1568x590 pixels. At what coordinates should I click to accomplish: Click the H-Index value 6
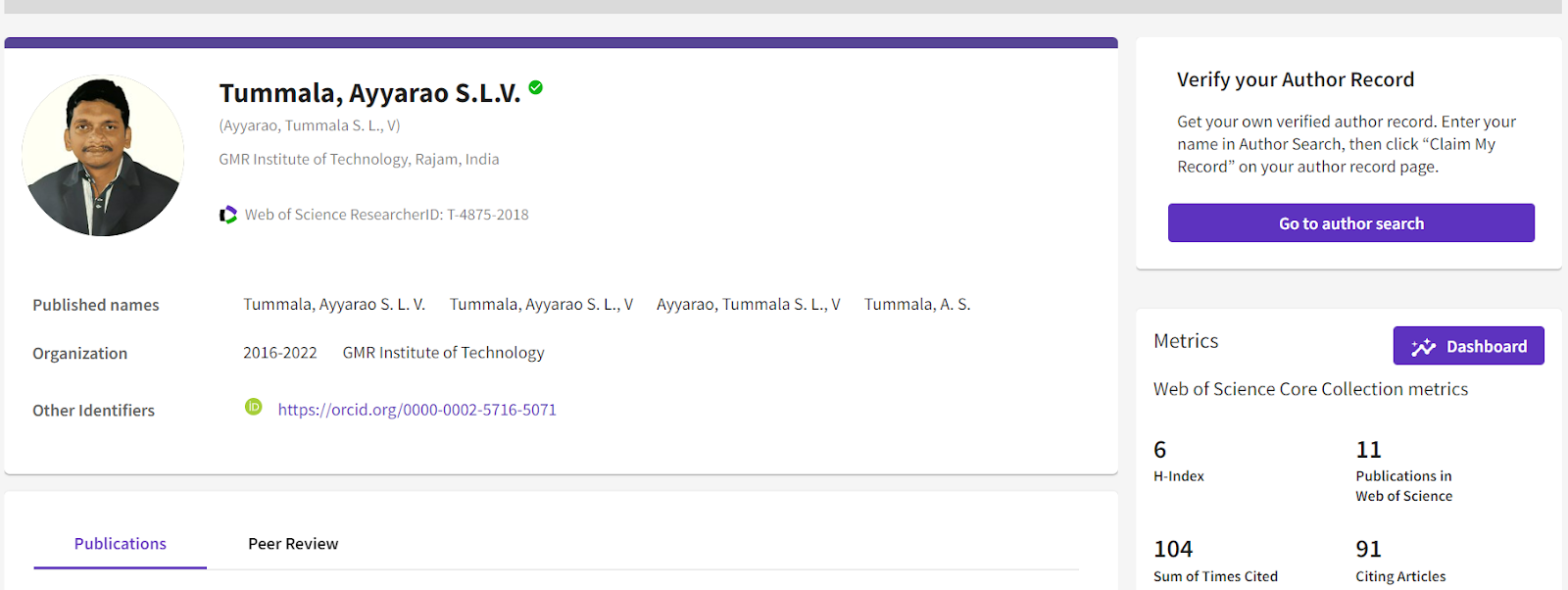pos(1160,450)
